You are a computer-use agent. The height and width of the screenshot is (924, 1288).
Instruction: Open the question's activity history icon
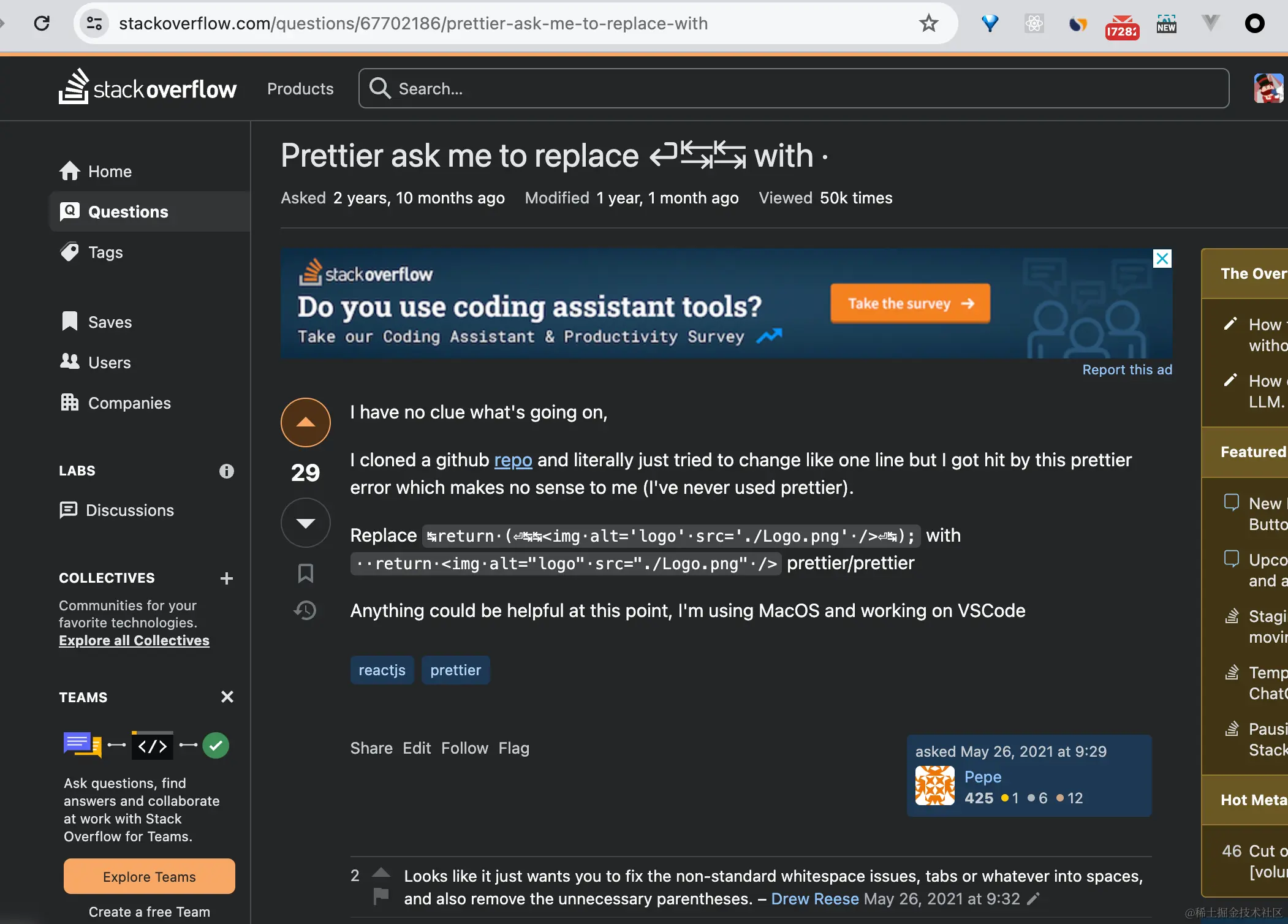tap(305, 610)
